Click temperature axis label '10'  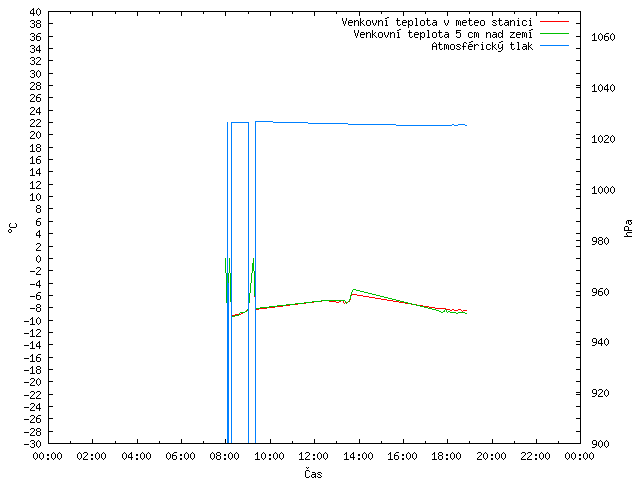click(36, 197)
